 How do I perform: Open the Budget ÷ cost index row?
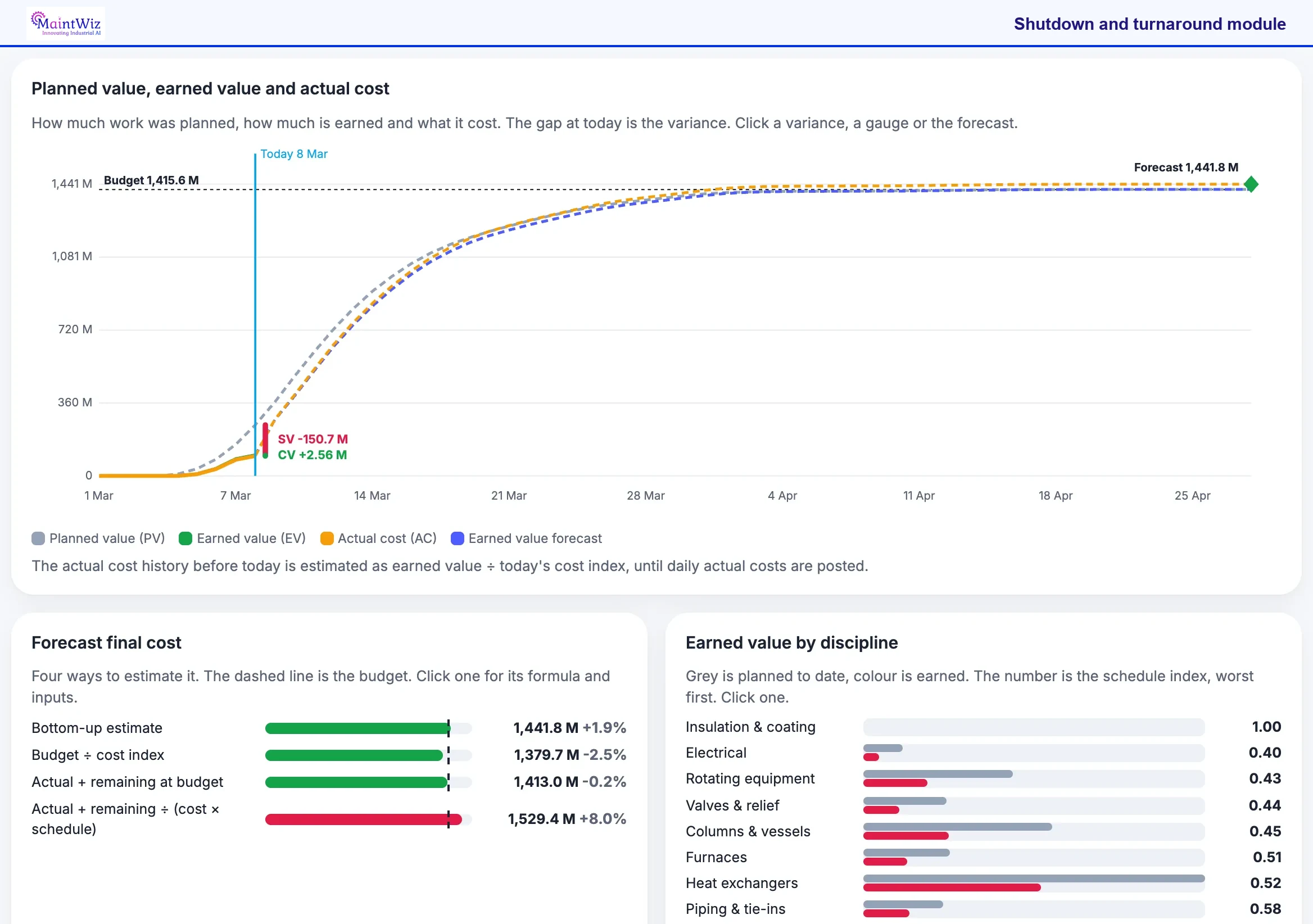coord(329,755)
